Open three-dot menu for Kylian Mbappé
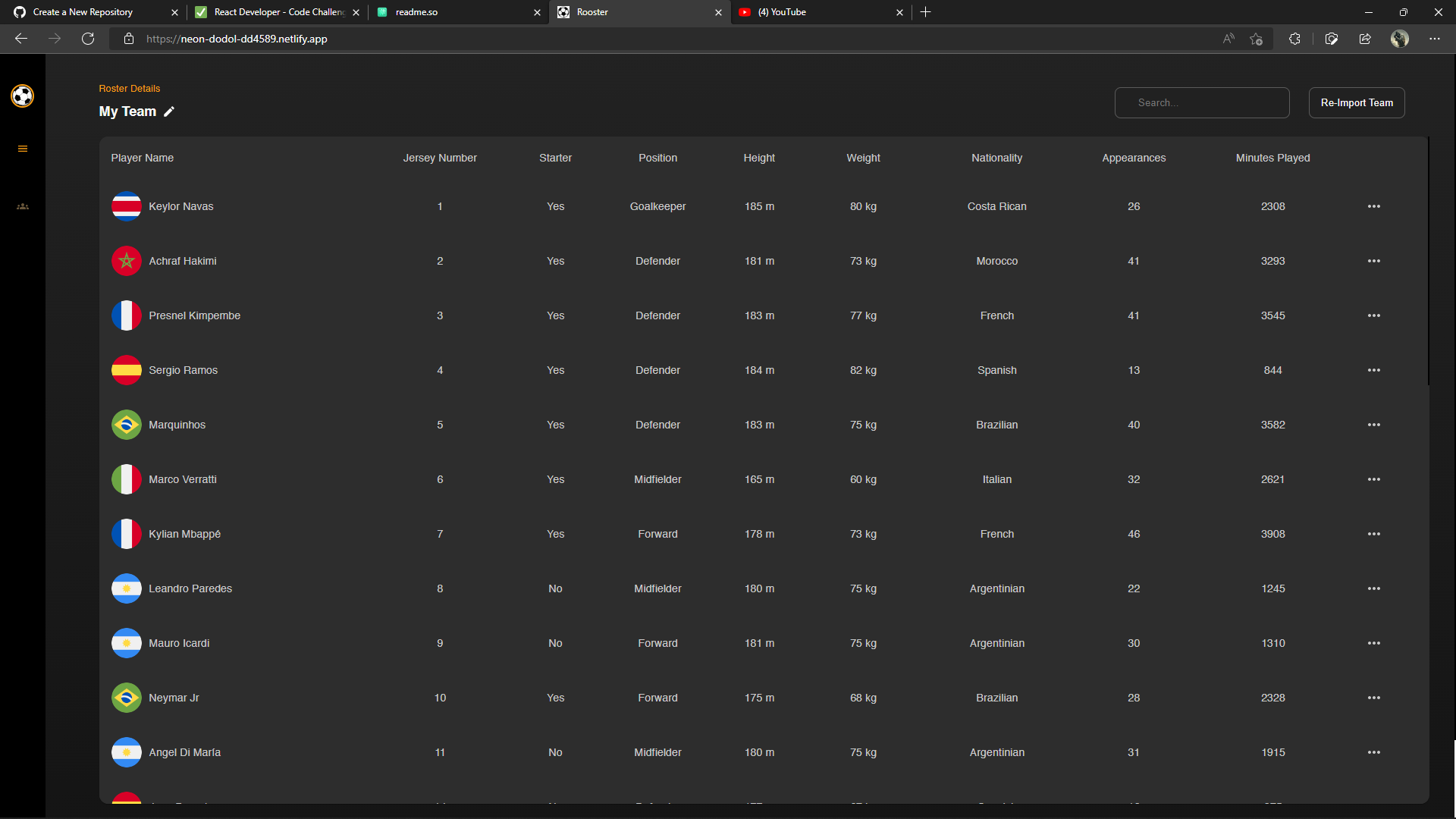 click(1373, 534)
